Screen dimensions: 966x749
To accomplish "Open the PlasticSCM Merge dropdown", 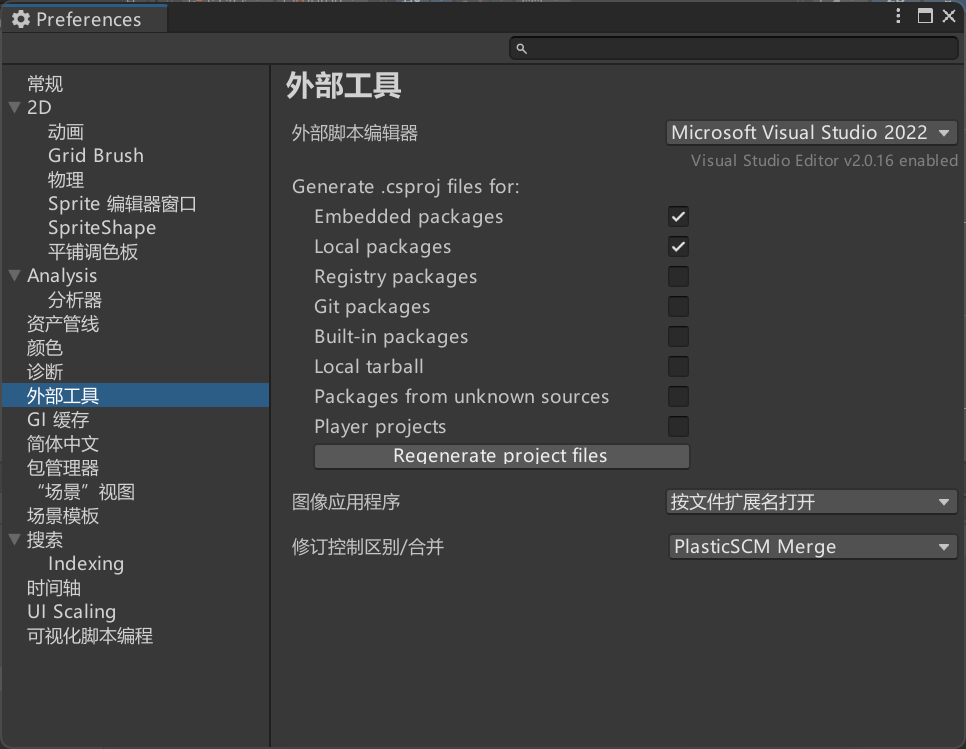I will pyautogui.click(x=811, y=547).
